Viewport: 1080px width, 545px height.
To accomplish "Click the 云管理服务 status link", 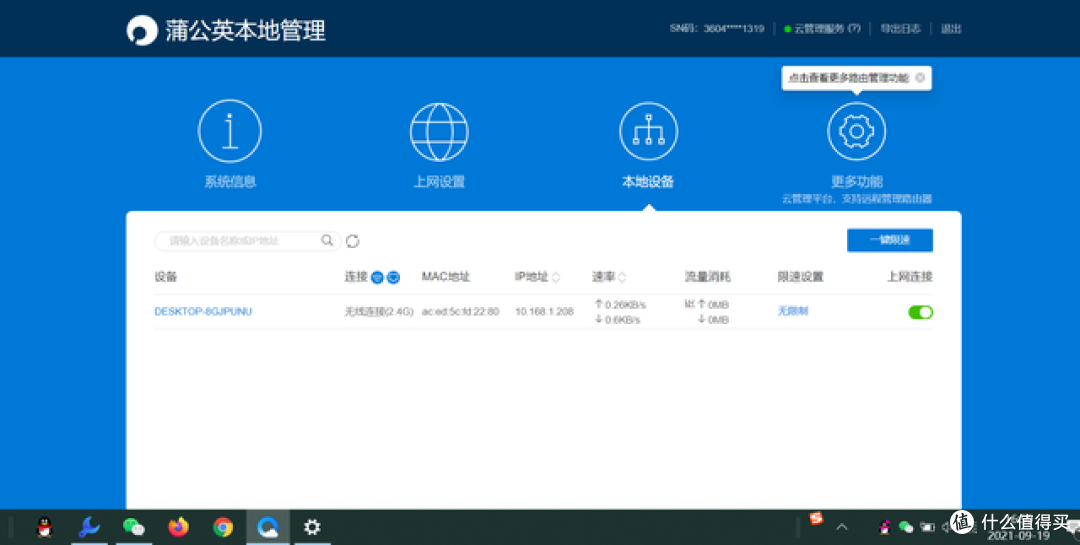I will 820,29.
